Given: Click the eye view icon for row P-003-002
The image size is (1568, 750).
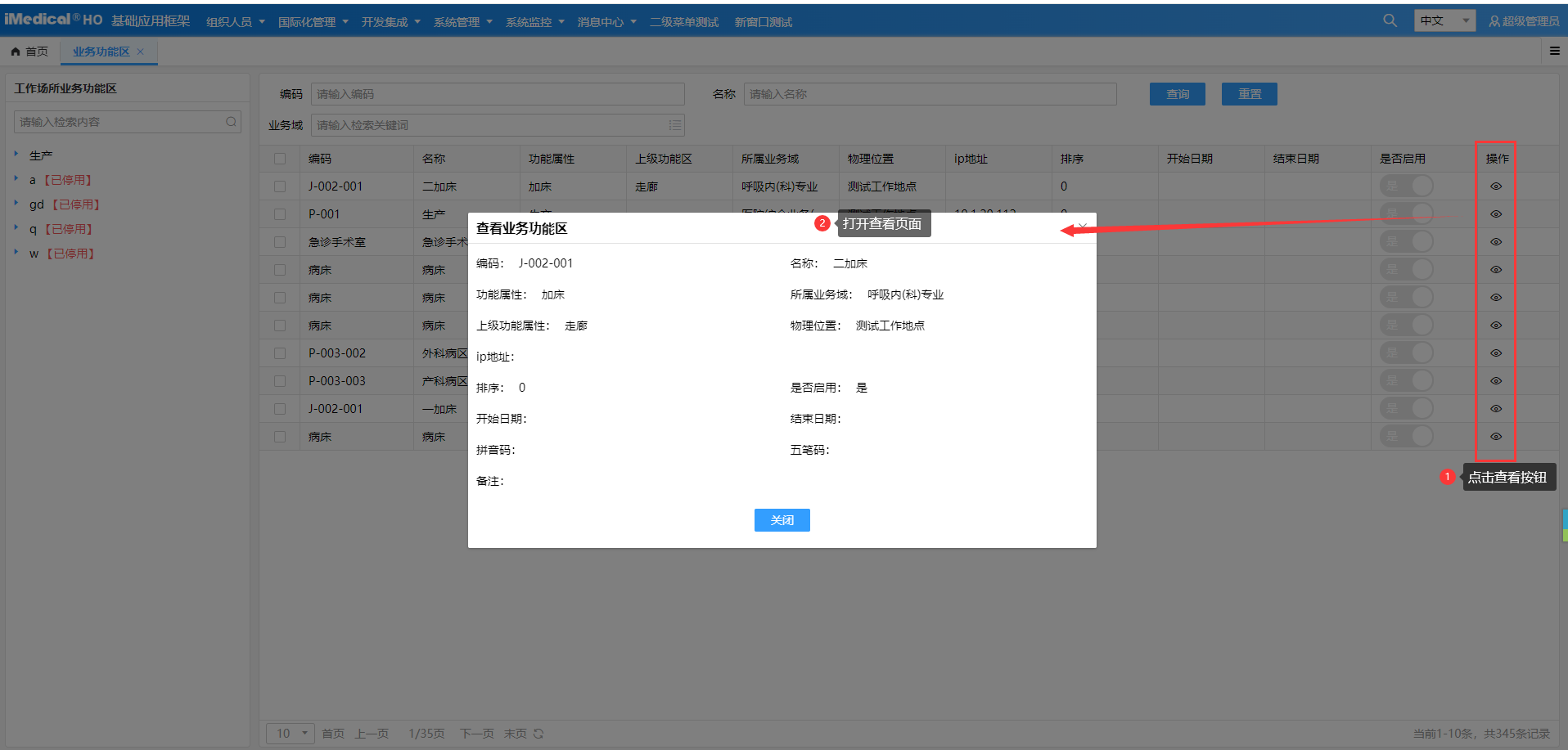Looking at the screenshot, I should [x=1495, y=353].
